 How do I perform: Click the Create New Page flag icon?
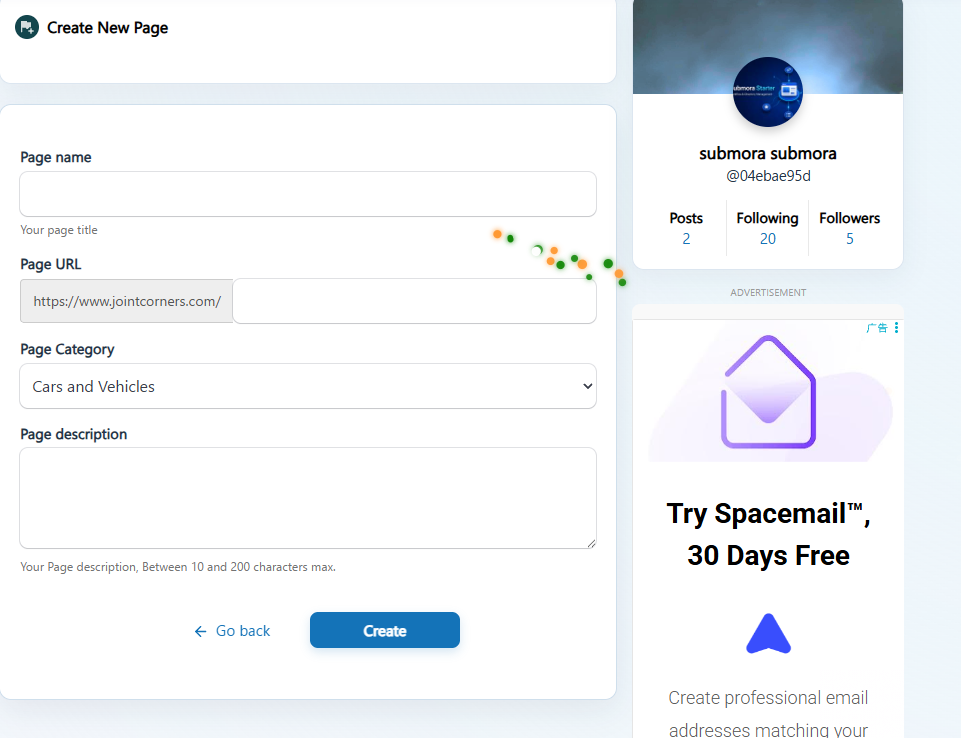(27, 27)
